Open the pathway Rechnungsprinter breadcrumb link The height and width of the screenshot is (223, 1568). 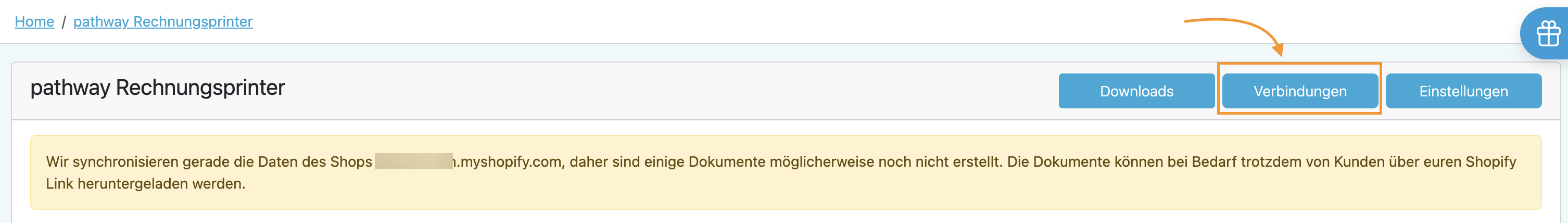pos(162,21)
